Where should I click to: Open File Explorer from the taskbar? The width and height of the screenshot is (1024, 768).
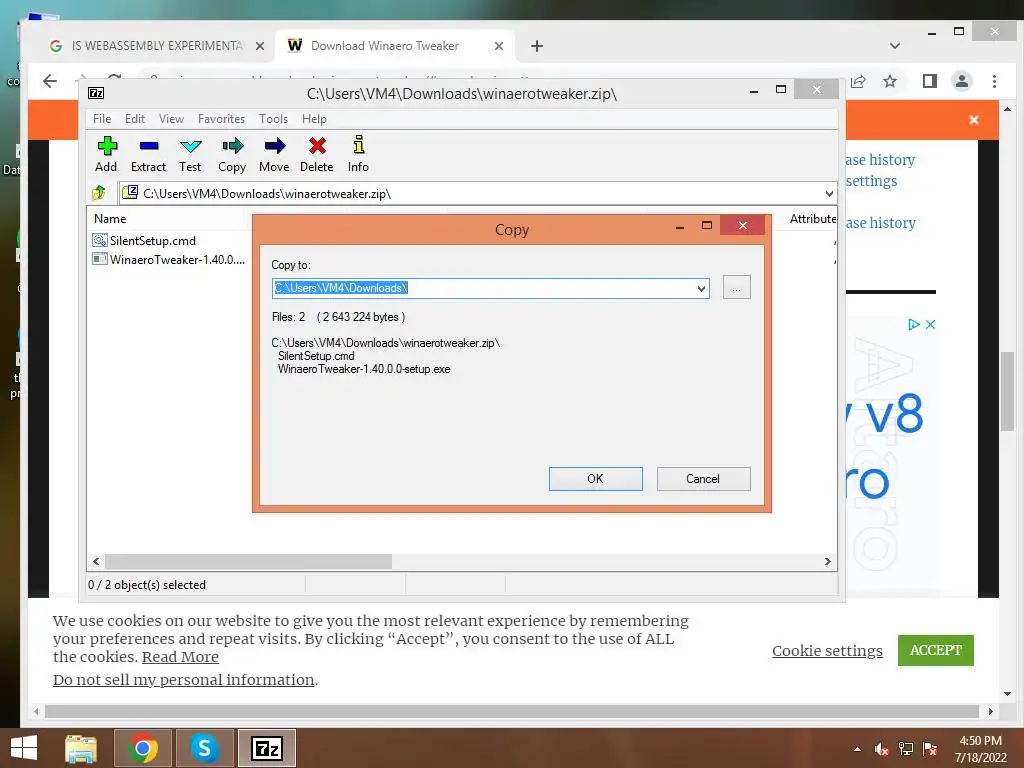[x=81, y=748]
